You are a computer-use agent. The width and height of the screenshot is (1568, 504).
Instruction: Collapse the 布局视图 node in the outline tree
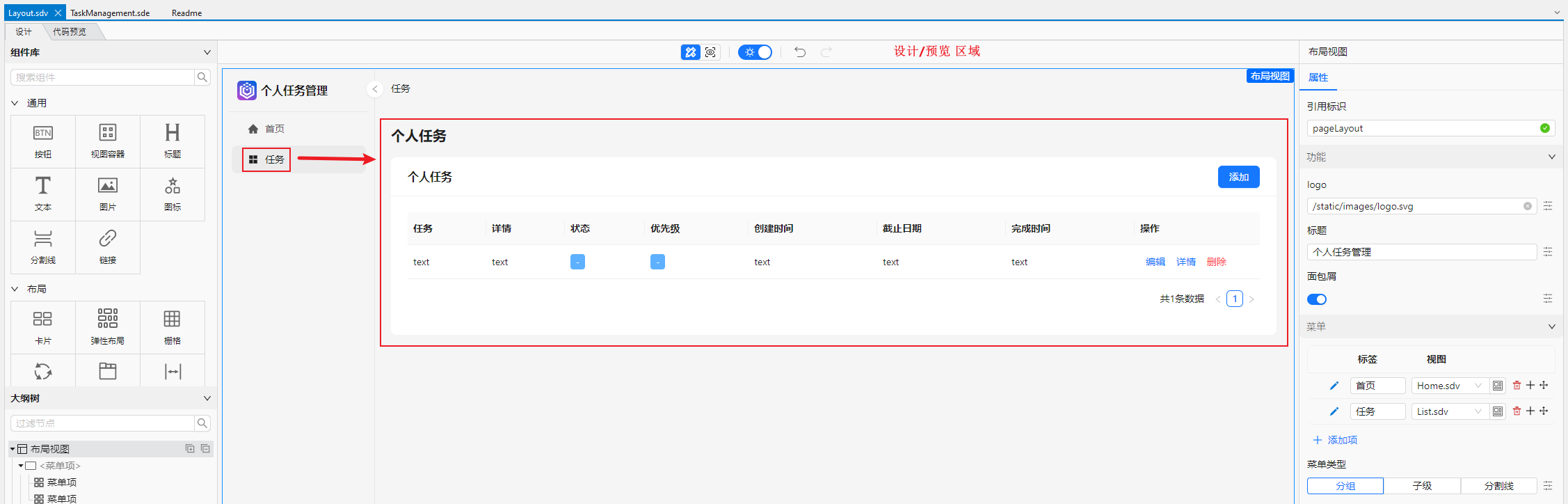click(x=13, y=449)
